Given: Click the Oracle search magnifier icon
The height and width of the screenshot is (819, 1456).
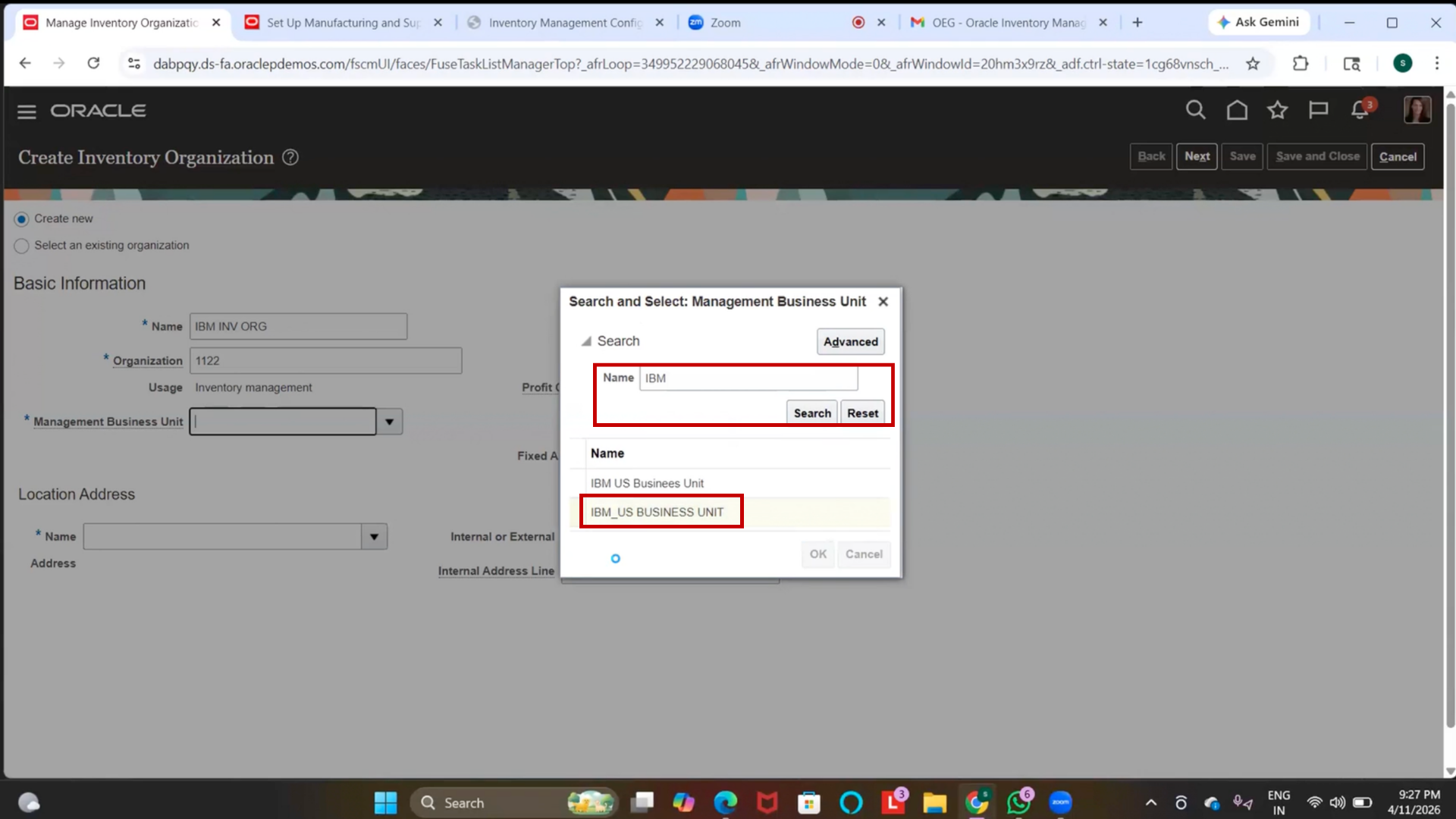Looking at the screenshot, I should (x=1195, y=111).
